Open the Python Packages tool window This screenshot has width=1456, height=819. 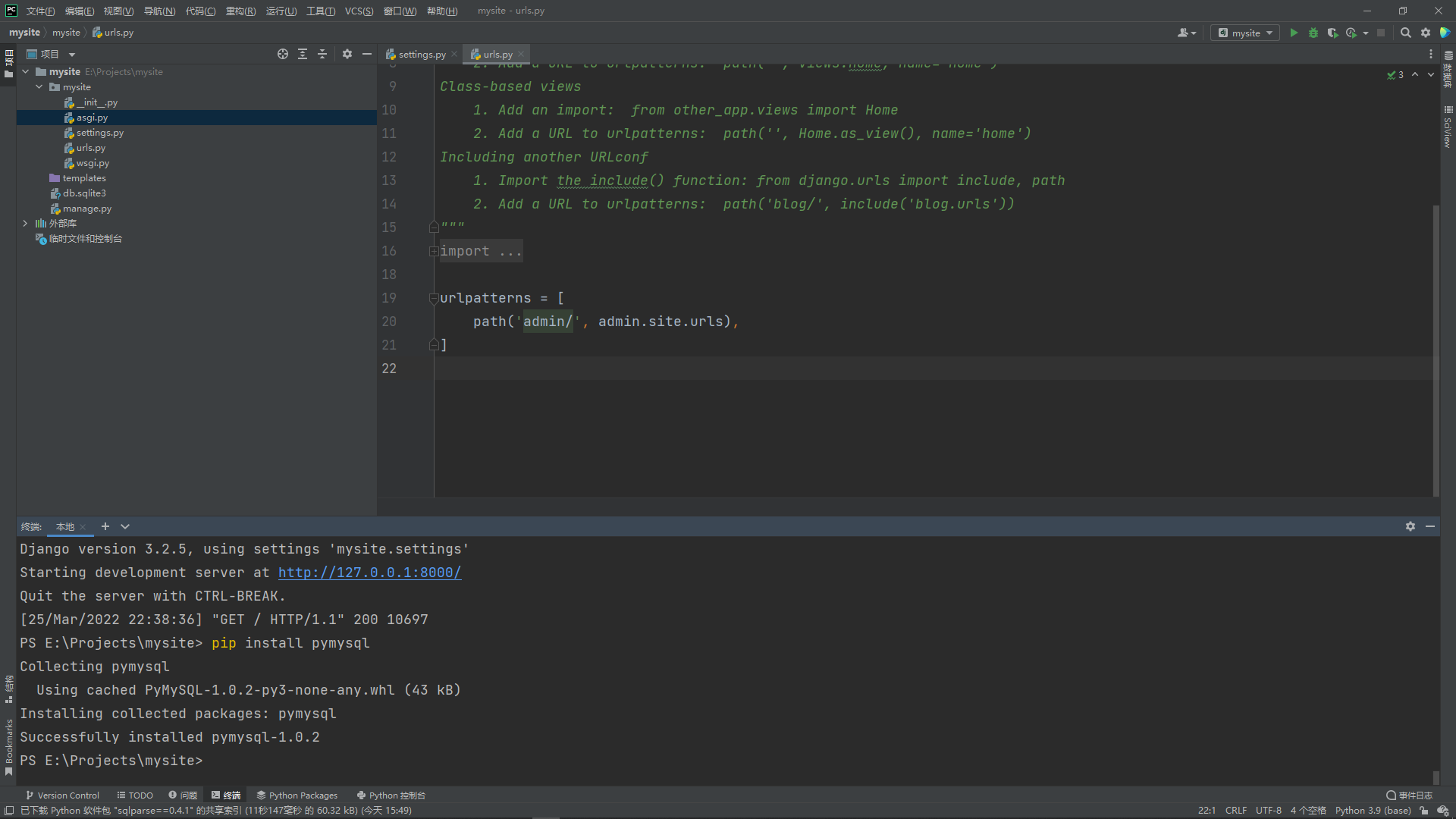point(297,795)
